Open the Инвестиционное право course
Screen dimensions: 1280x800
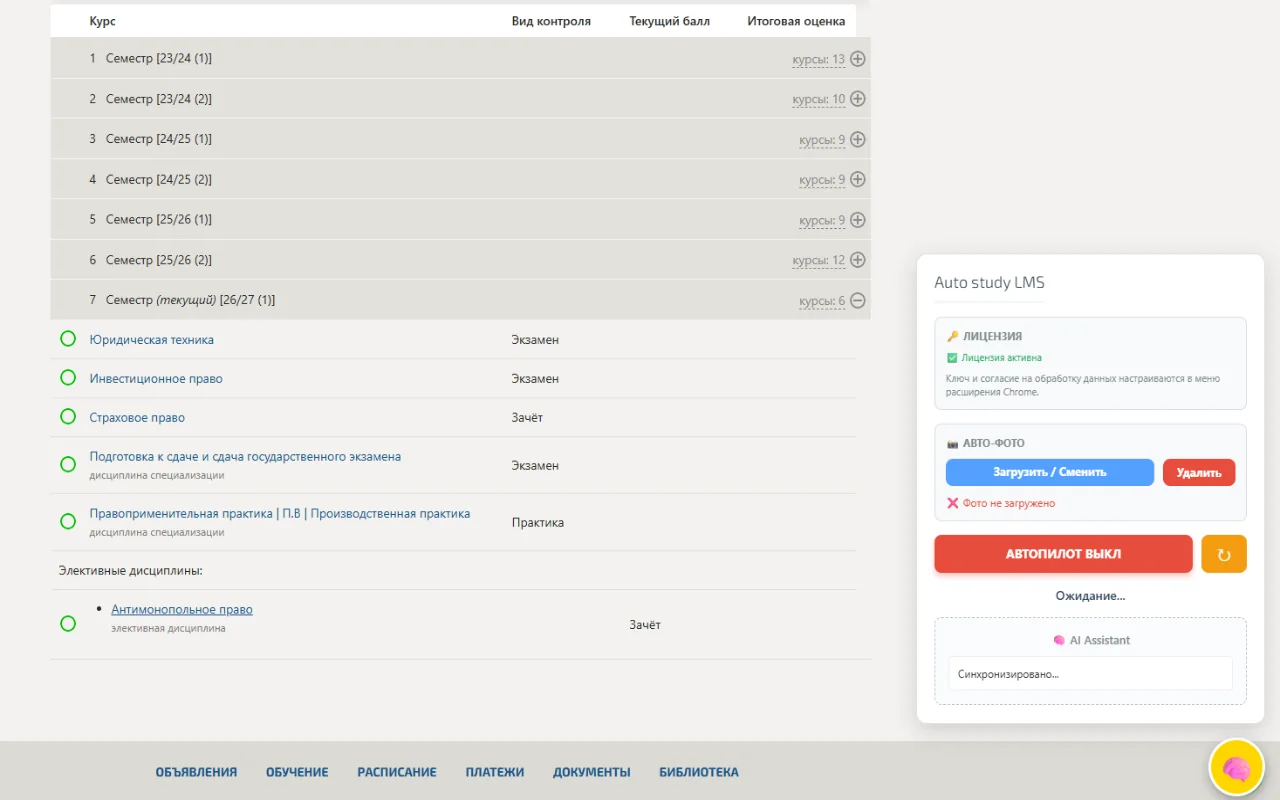coord(156,379)
